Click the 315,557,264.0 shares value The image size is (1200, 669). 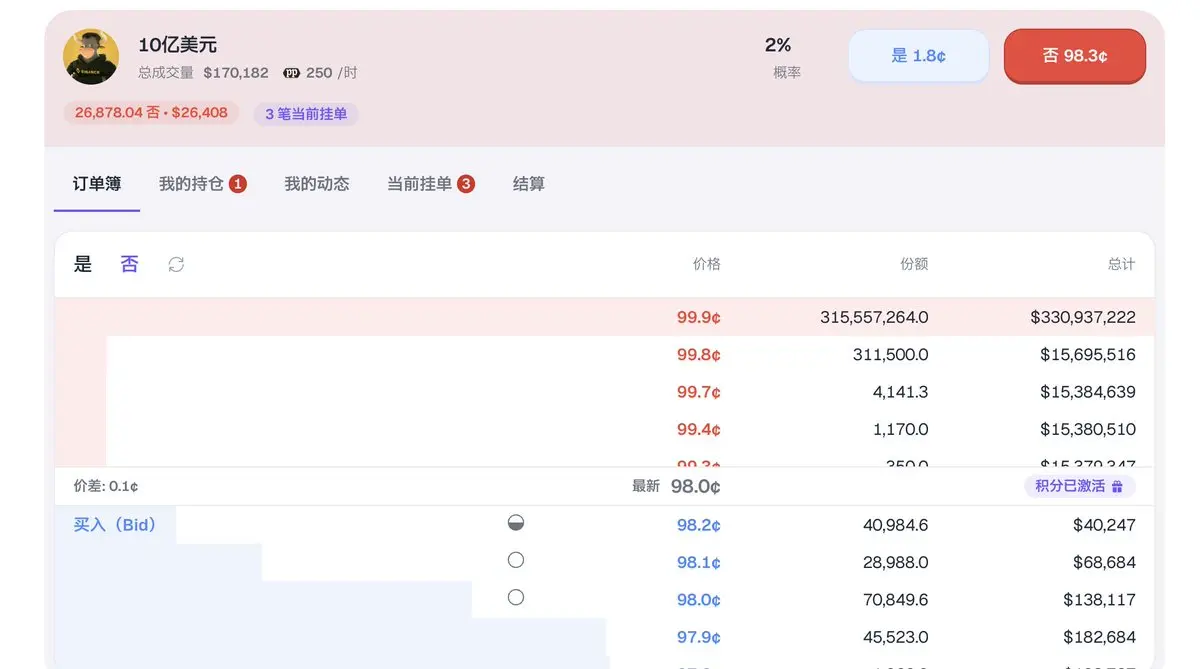tap(874, 317)
